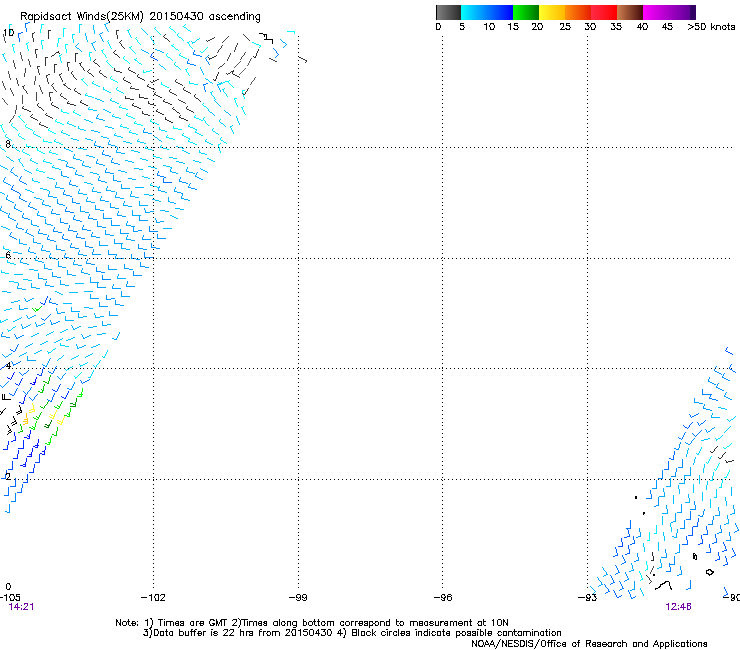
Task: Click the orange 25-30 knots color bar segment
Action: [x=578, y=12]
